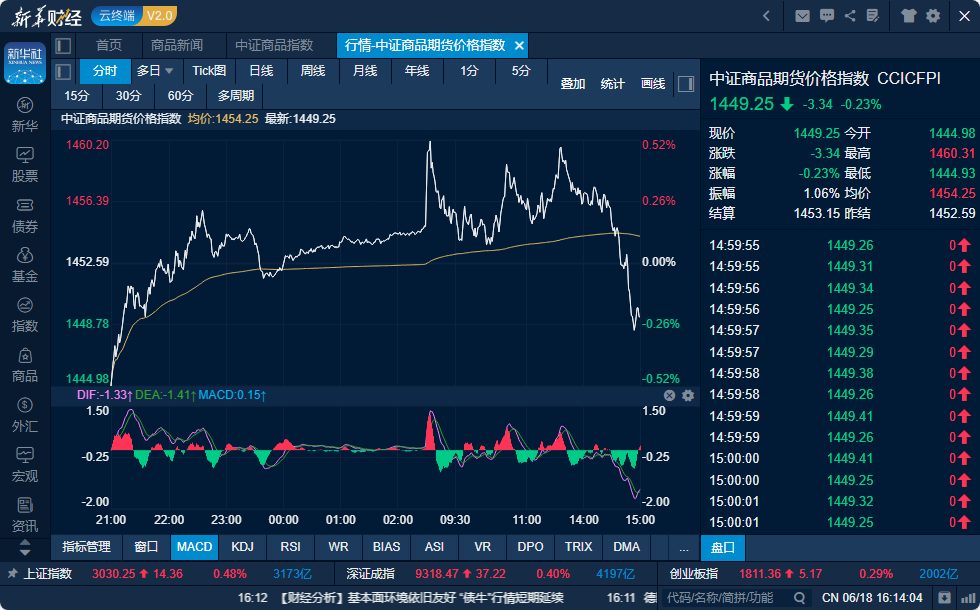Click the 画线 drawing button
Viewport: 980px width, 610px height.
click(x=652, y=84)
